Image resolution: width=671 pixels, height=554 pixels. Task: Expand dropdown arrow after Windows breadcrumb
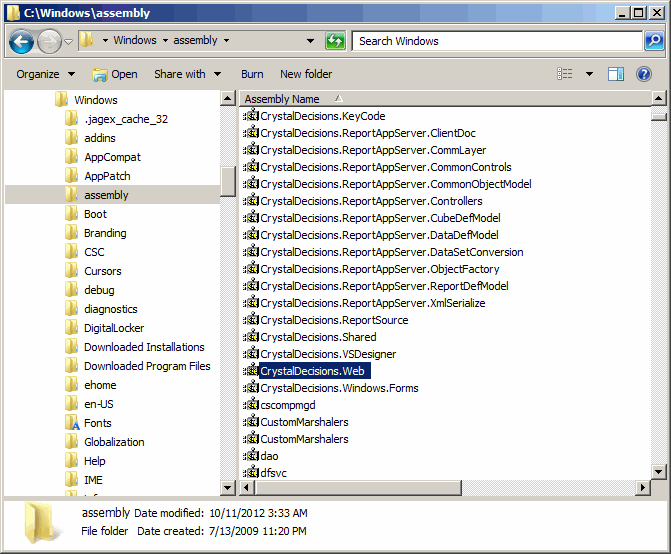click(x=165, y=41)
